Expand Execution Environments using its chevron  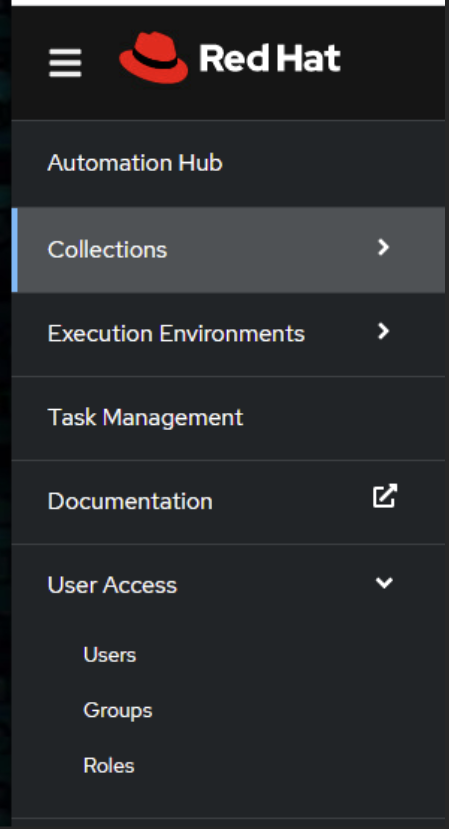383,331
